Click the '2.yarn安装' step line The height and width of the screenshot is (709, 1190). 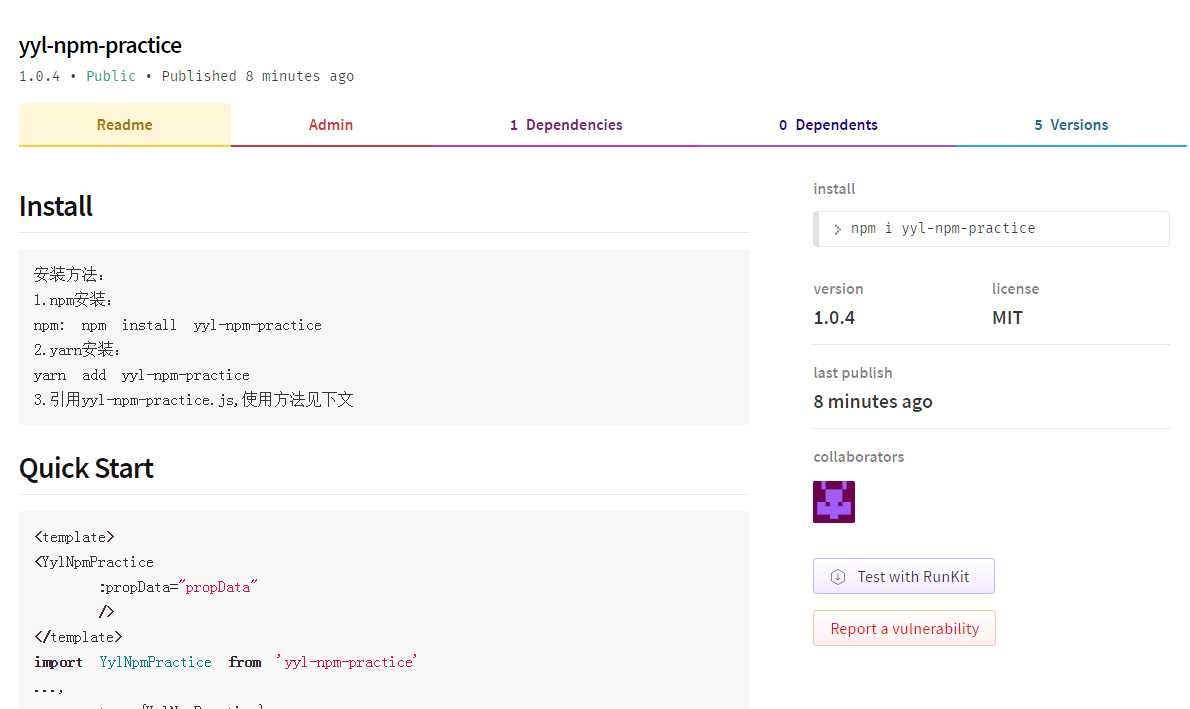(x=77, y=350)
